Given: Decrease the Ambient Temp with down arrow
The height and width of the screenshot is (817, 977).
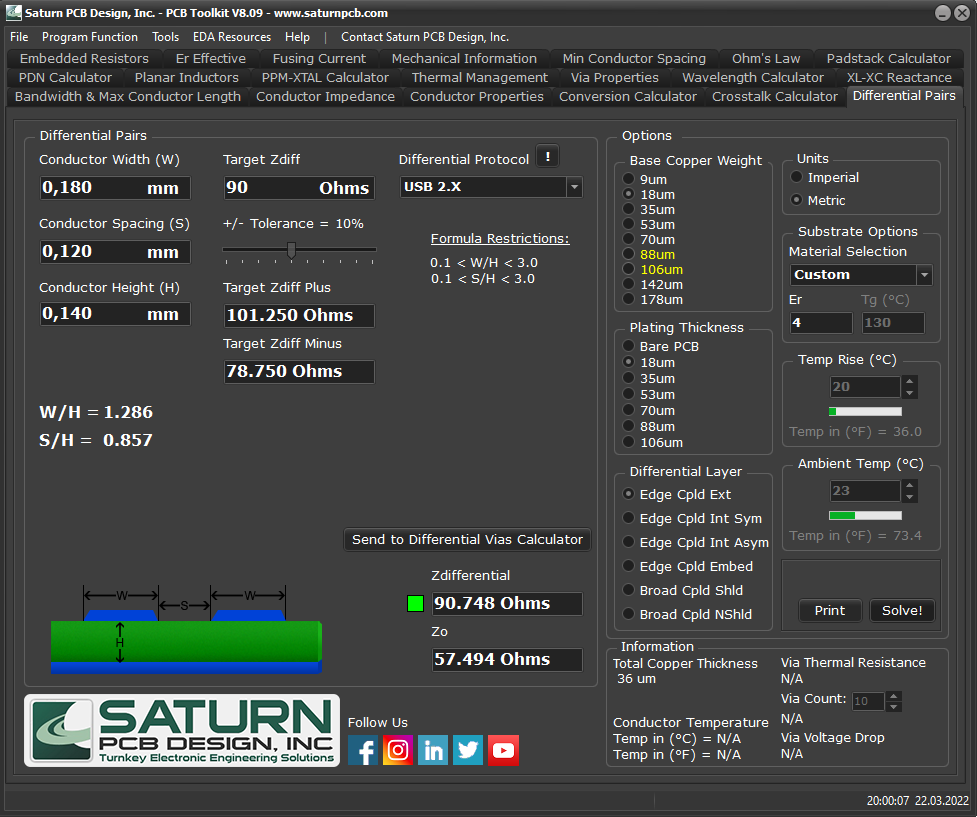Looking at the screenshot, I should click(x=910, y=497).
